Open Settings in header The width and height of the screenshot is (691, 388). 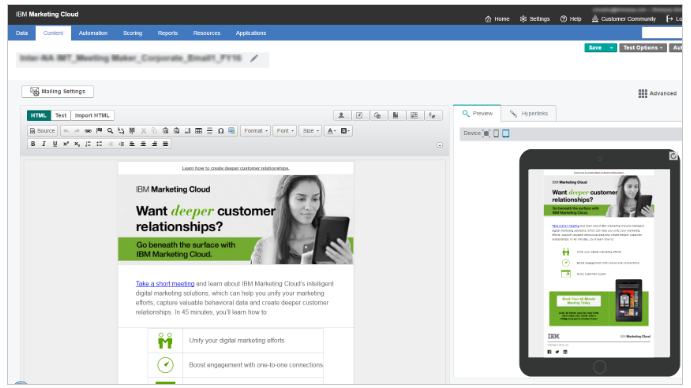535,19
